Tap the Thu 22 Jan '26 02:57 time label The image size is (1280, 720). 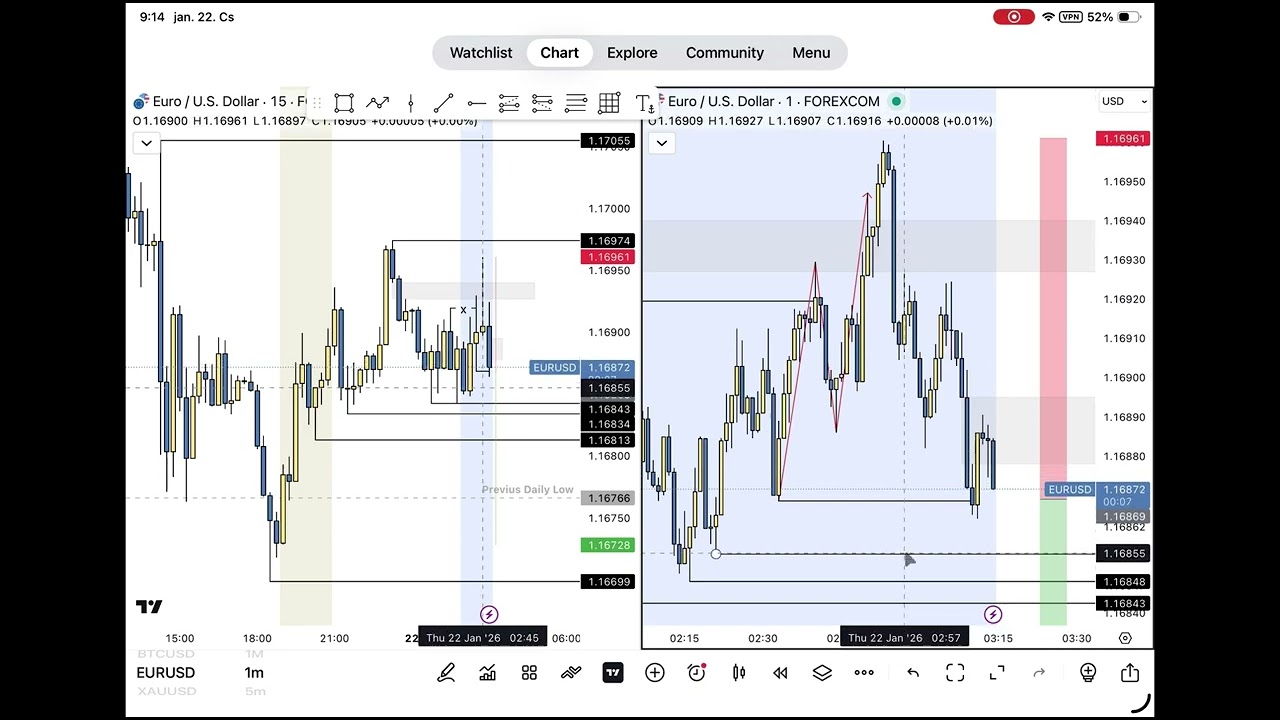pyautogui.click(x=904, y=638)
